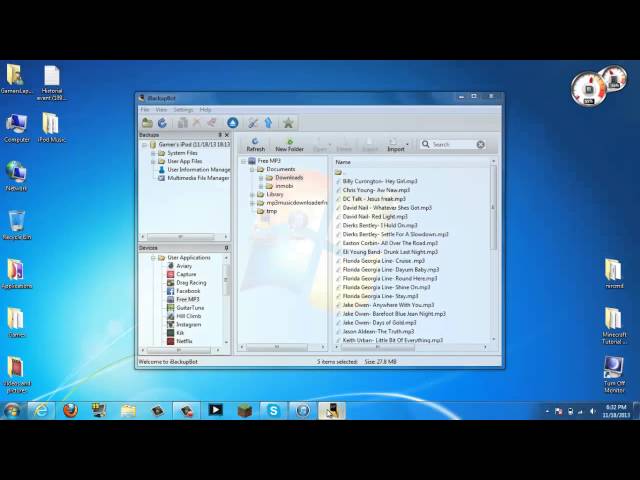Click the file list vertical scrollbar thumb
Screen dimensions: 640x480
click(493, 207)
